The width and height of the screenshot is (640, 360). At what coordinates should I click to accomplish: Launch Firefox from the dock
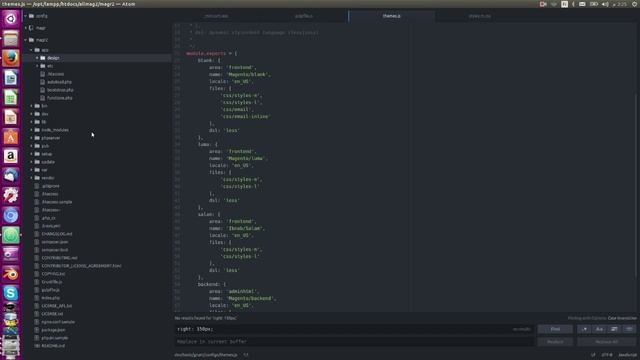click(11, 58)
